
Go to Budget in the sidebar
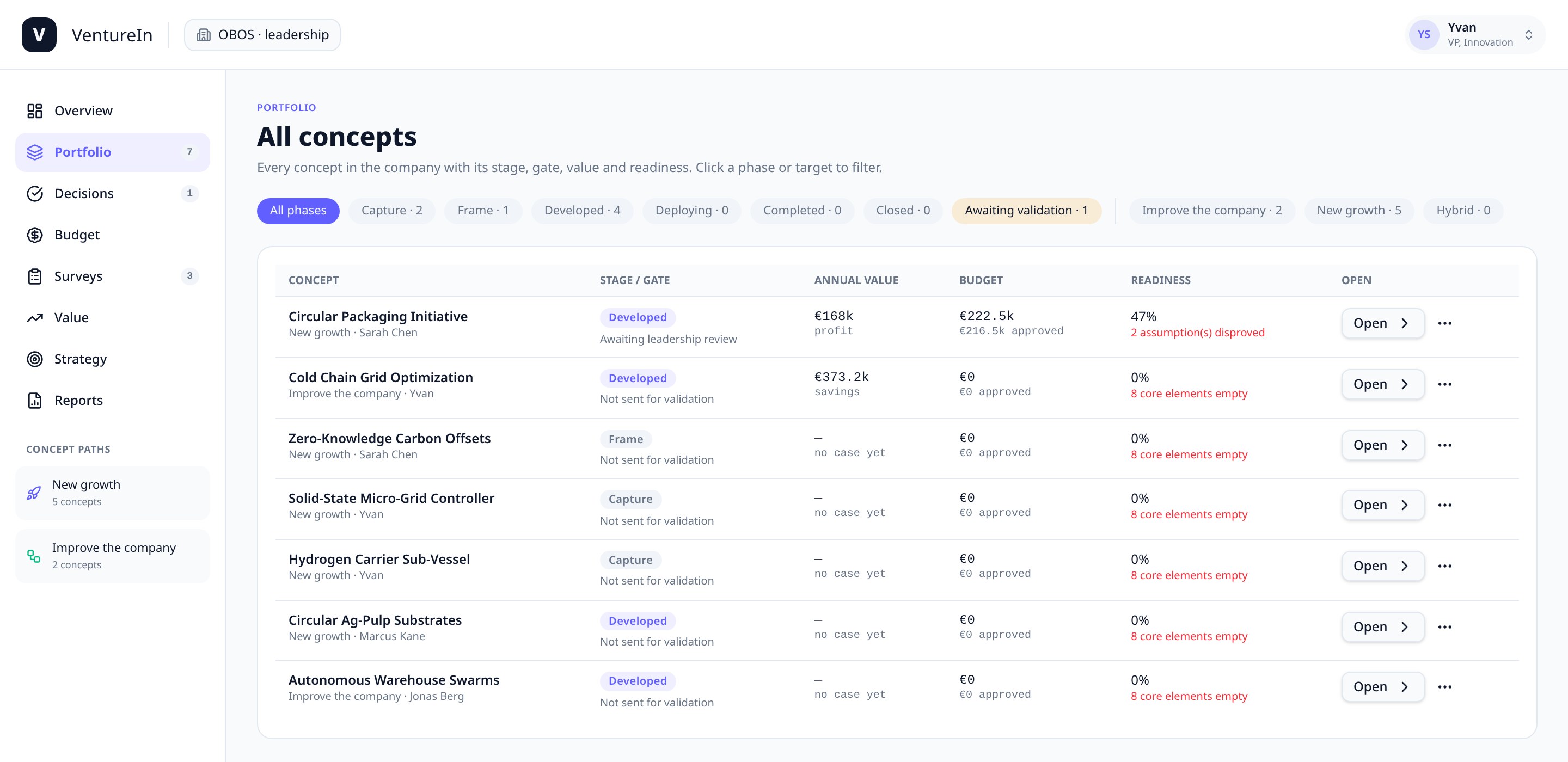pos(113,235)
